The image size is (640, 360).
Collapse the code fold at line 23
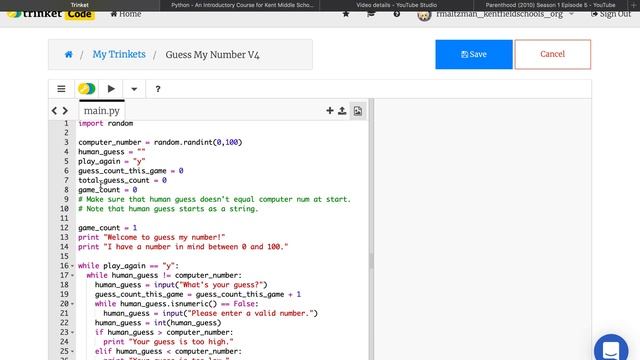73,333
